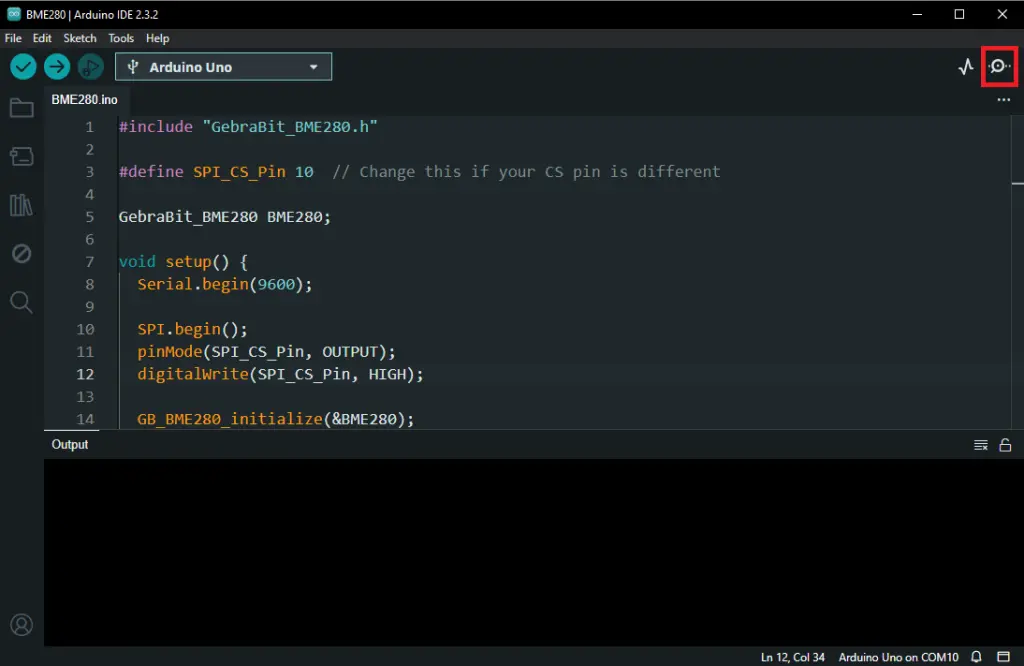
Task: Open notifications bell in status bar
Action: click(976, 657)
